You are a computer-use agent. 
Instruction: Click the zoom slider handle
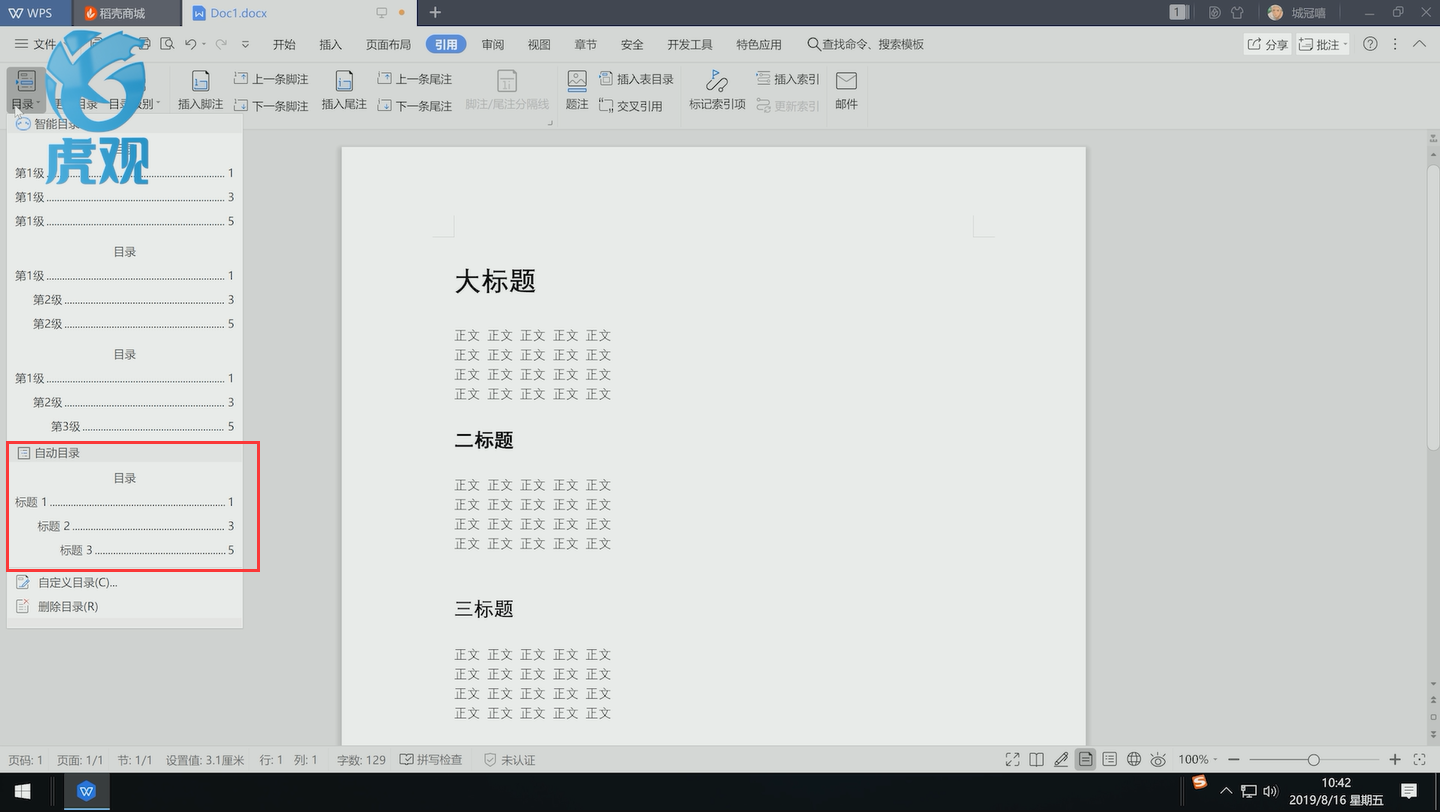(x=1314, y=760)
